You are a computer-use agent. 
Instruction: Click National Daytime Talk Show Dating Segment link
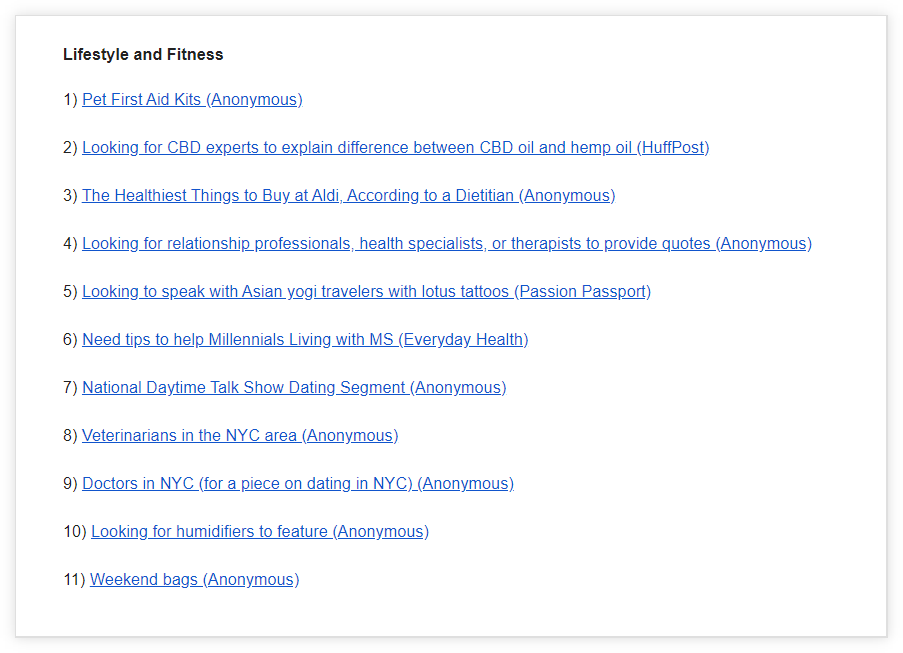[294, 388]
